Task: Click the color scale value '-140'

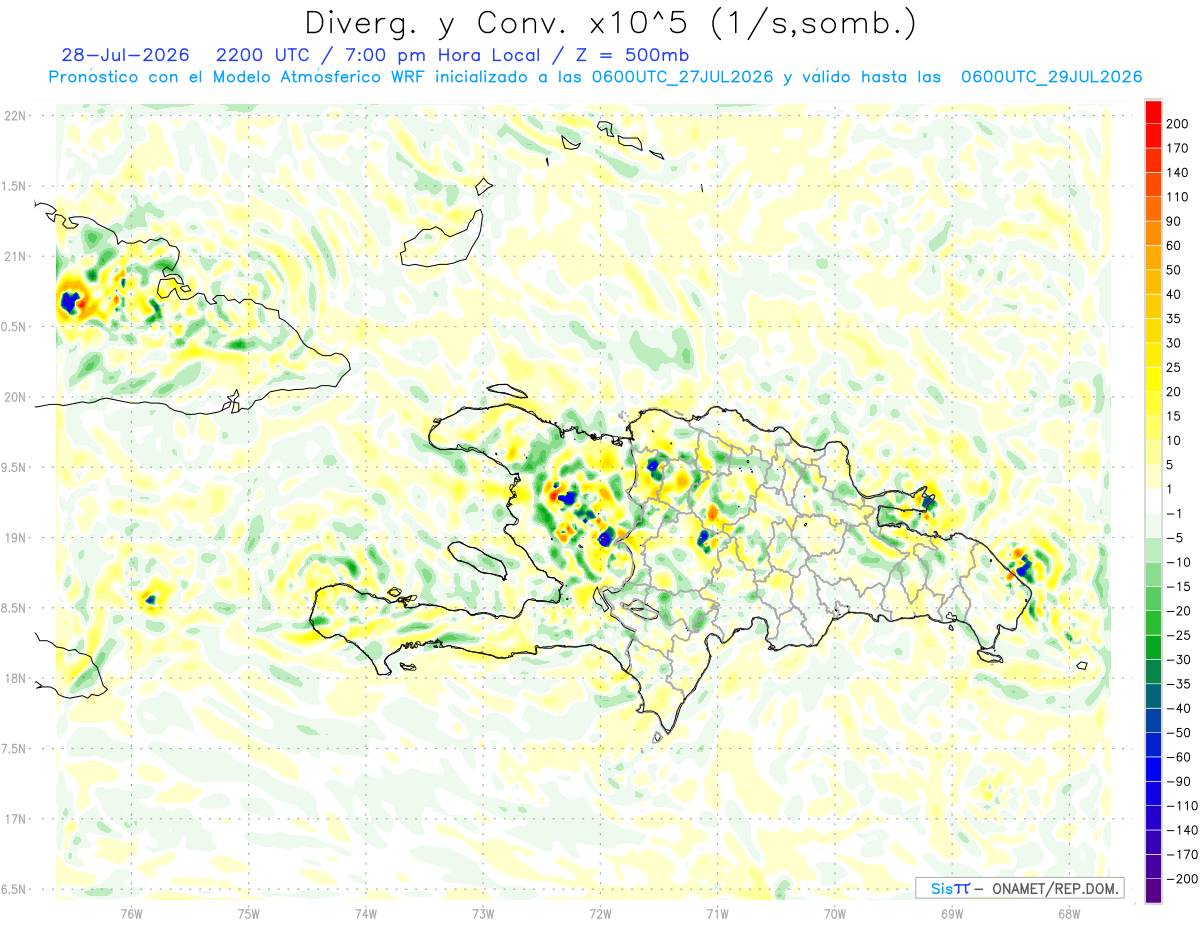Action: (1184, 830)
